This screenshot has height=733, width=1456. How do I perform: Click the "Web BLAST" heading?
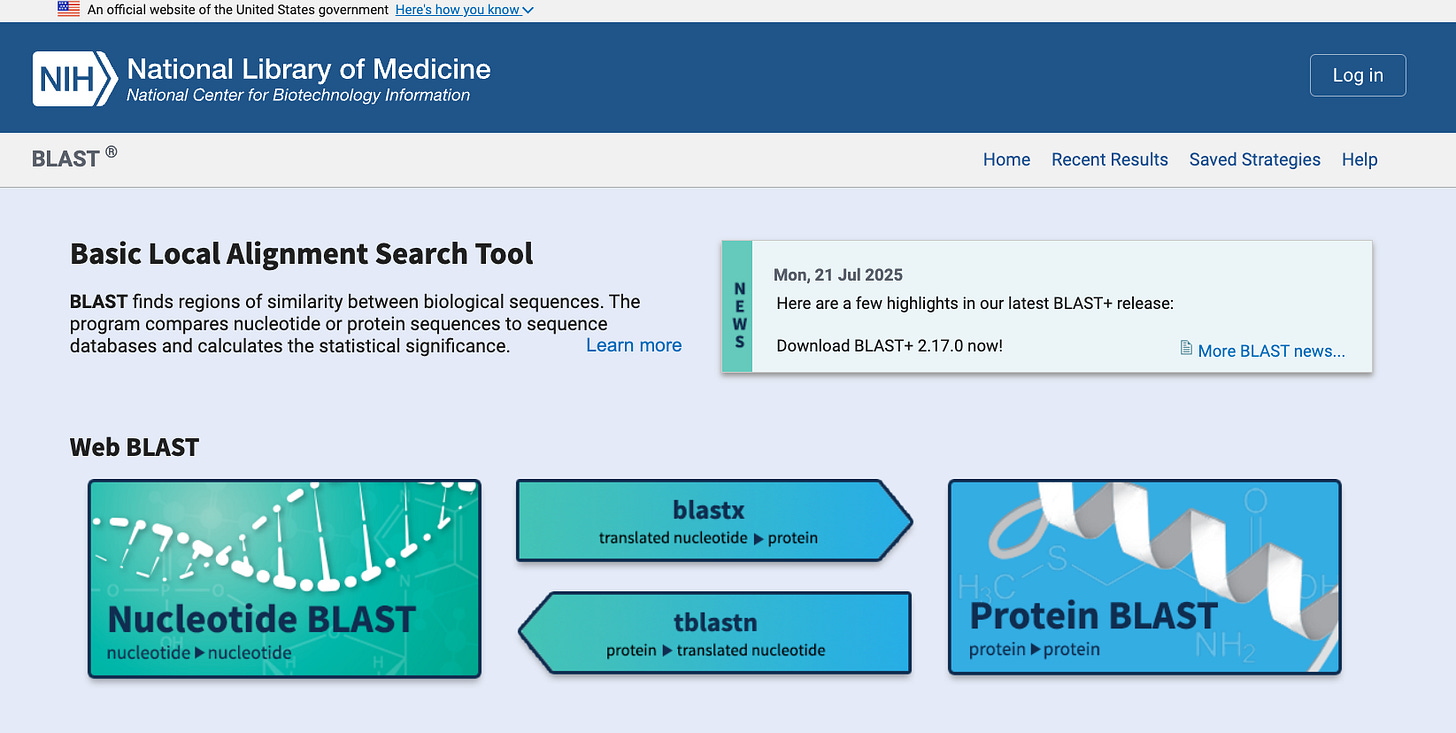(x=134, y=447)
